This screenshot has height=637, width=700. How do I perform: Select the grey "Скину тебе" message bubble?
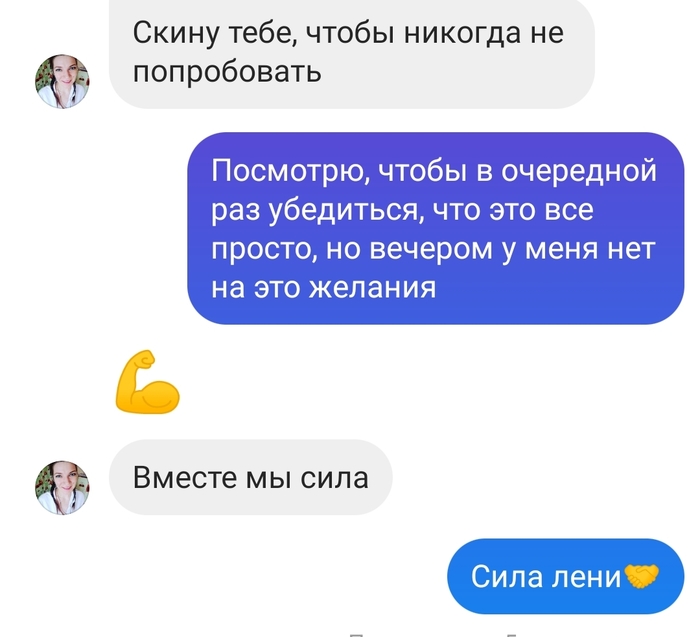352,54
